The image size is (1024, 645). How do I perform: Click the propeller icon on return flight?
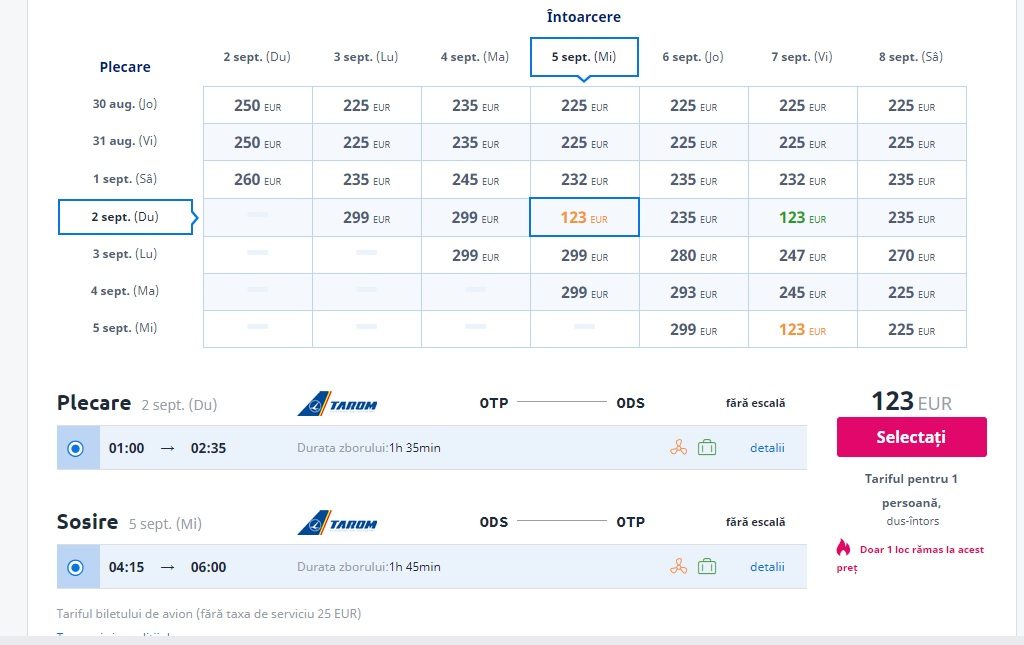(679, 567)
